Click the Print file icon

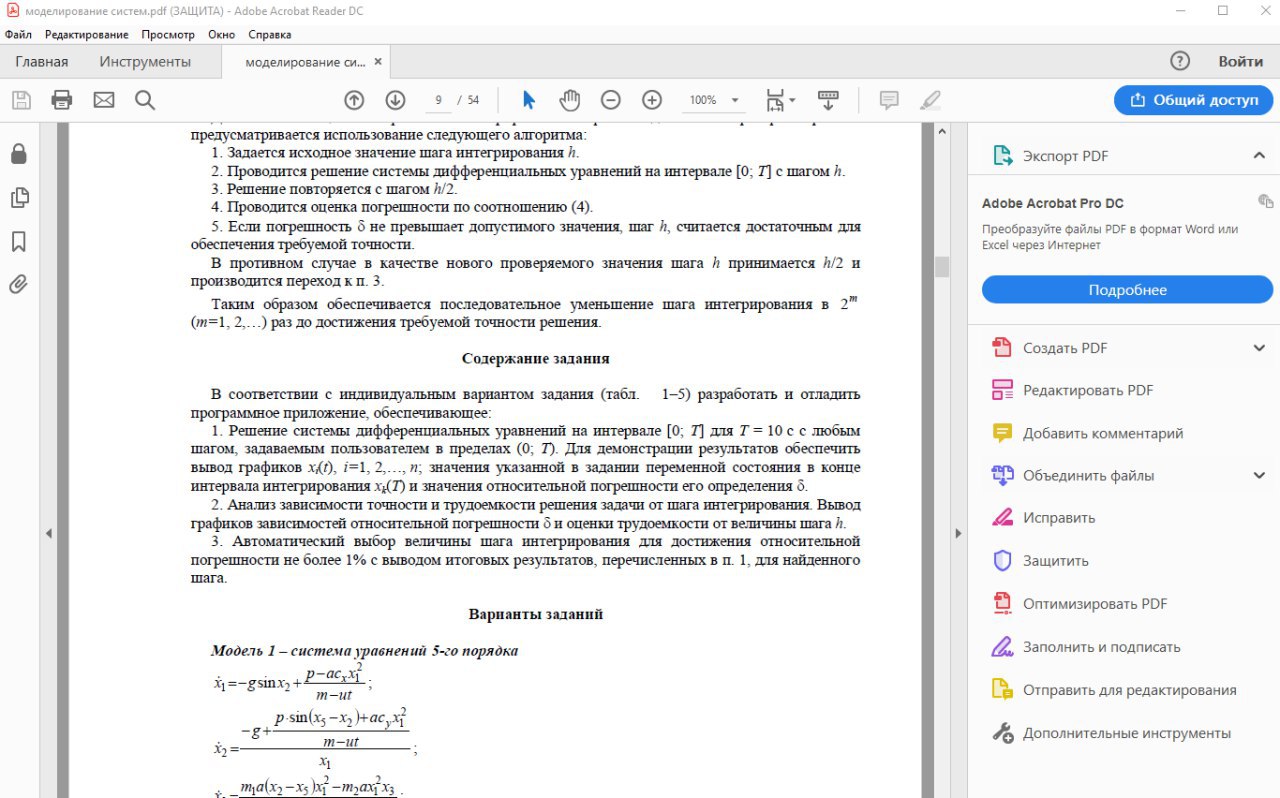click(62, 100)
